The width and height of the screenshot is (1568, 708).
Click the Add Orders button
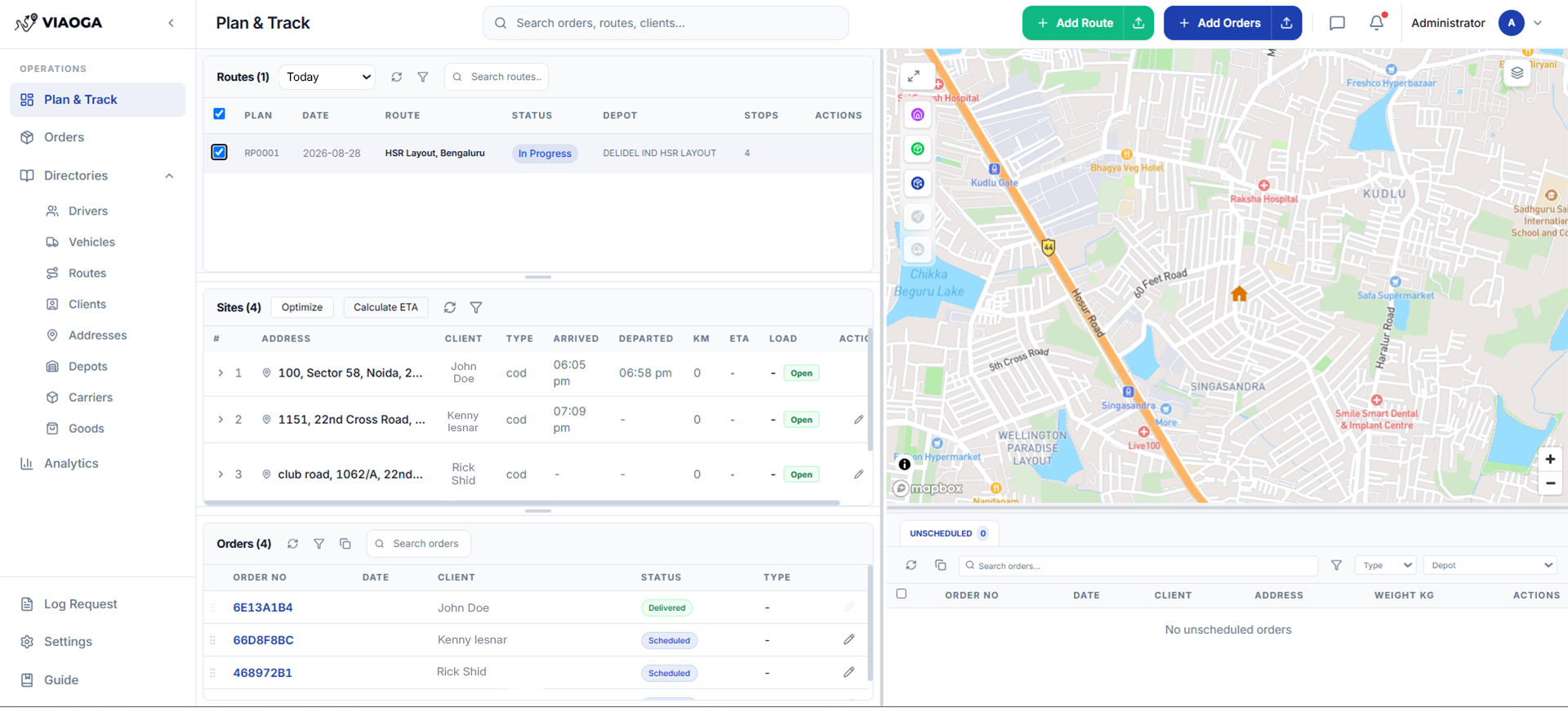1218,23
